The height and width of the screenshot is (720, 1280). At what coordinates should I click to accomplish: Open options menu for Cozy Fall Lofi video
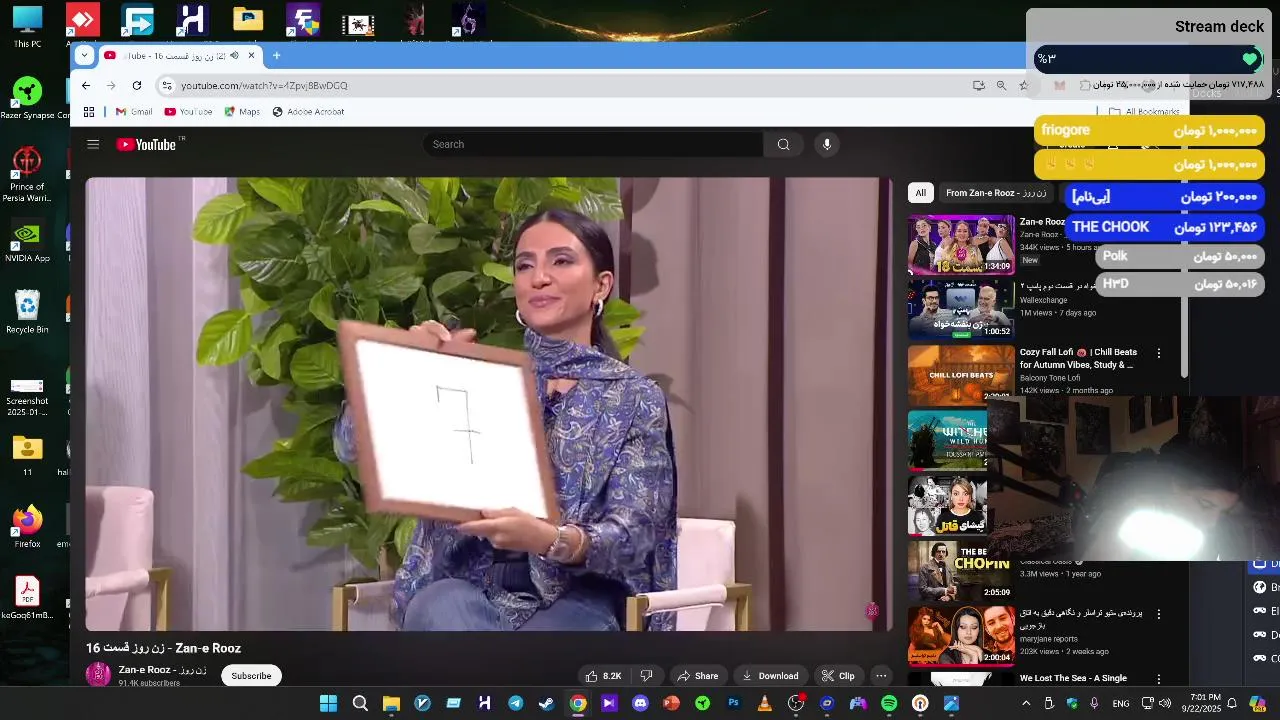pos(1159,353)
